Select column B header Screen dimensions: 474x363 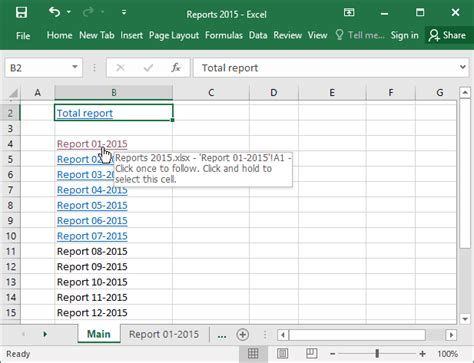114,93
